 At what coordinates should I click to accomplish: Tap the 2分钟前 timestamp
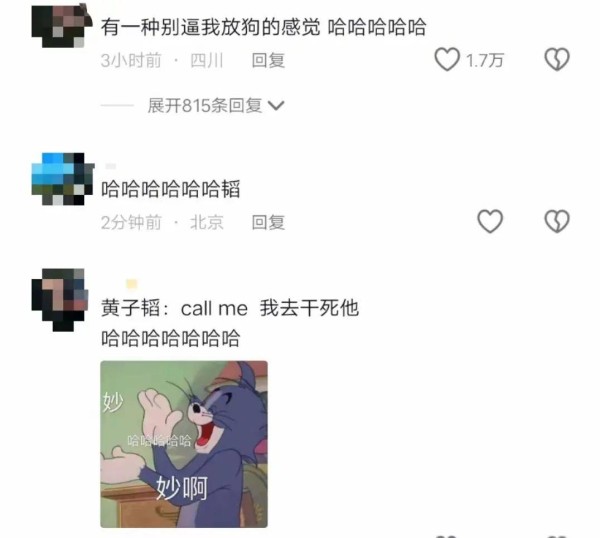pos(131,222)
